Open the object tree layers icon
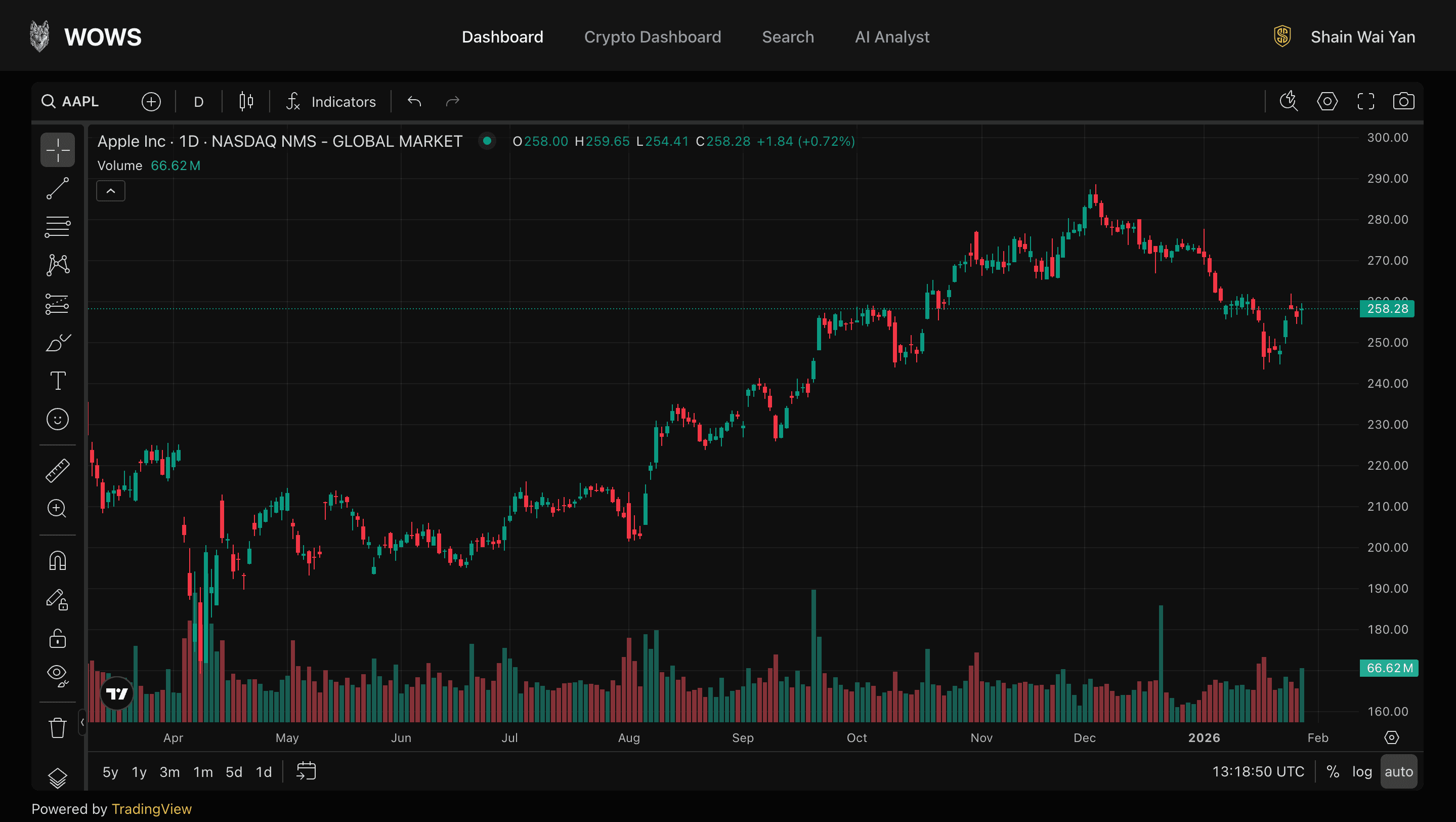Viewport: 1456px width, 822px height. [58, 778]
